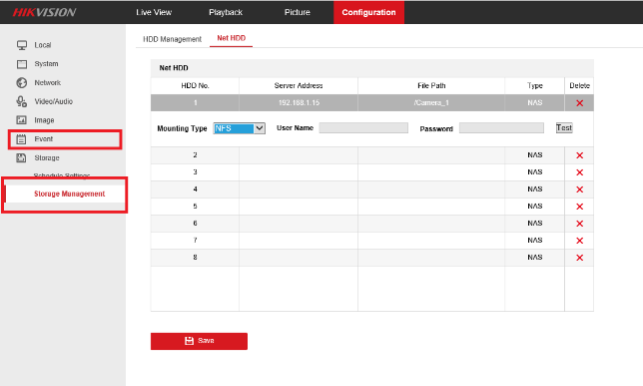Click the Video/Audio microphone icon
Image resolution: width=643 pixels, height=386 pixels.
coord(22,101)
